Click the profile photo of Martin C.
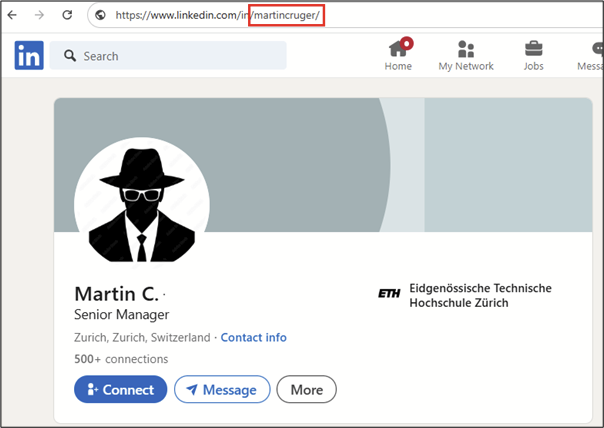The height and width of the screenshot is (428, 604). 142,205
